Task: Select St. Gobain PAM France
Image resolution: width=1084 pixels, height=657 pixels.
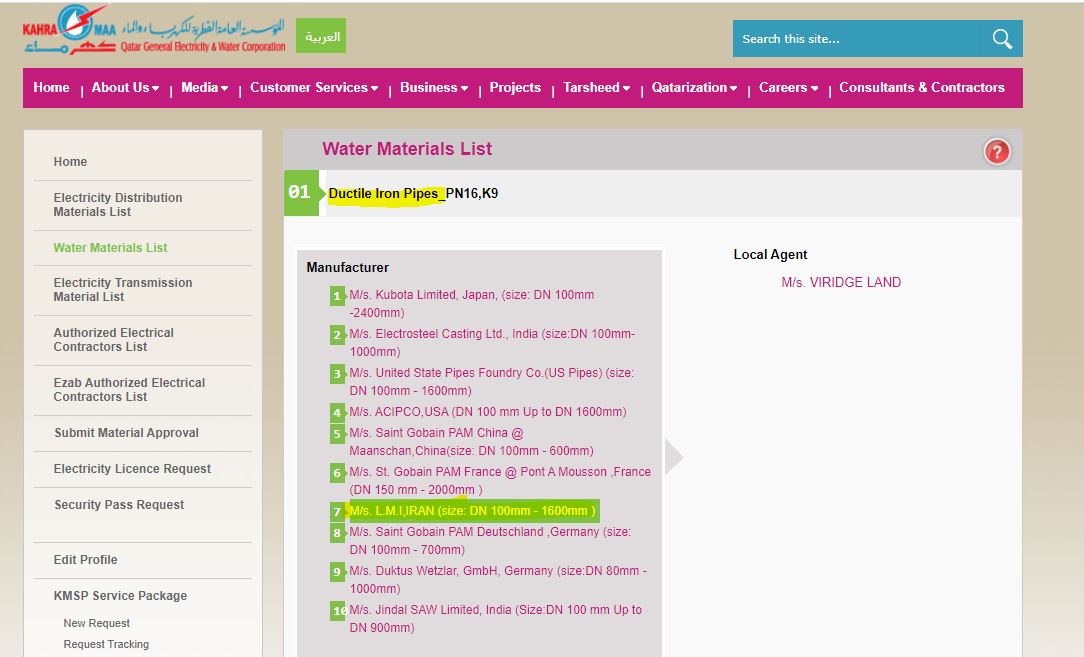Action: pos(500,481)
